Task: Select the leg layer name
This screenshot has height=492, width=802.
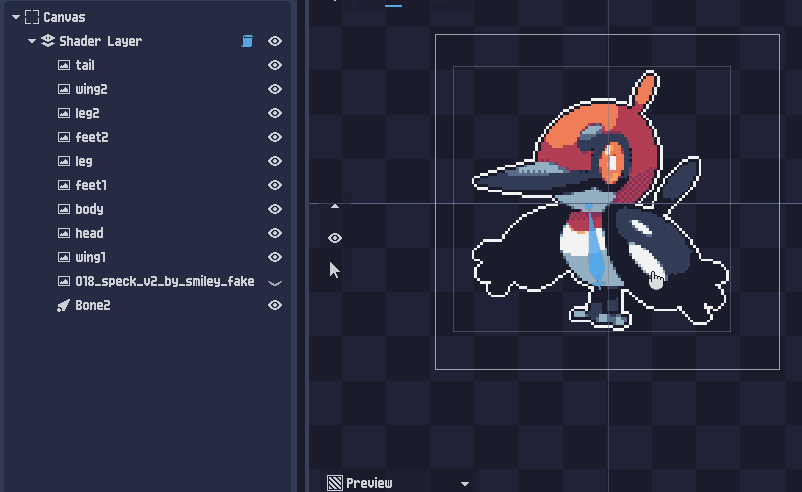Action: pyautogui.click(x=84, y=161)
